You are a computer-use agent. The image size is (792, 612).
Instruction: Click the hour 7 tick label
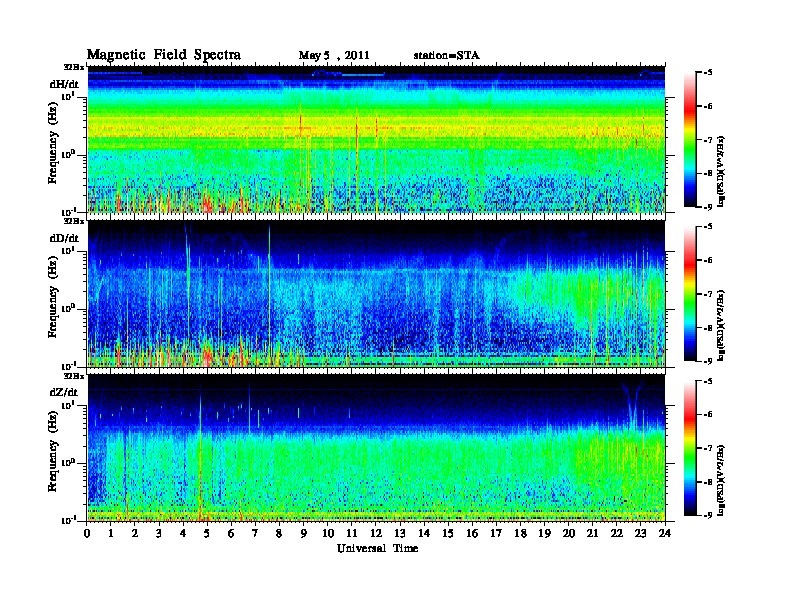(255, 534)
